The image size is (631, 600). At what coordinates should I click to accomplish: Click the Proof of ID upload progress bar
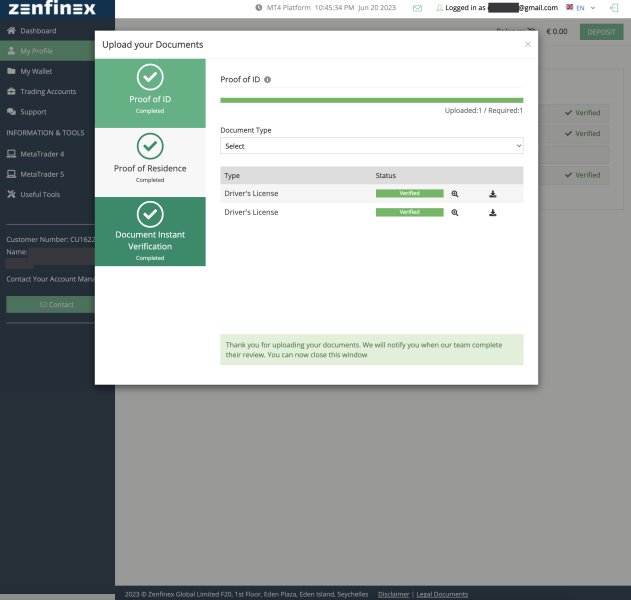pyautogui.click(x=371, y=100)
